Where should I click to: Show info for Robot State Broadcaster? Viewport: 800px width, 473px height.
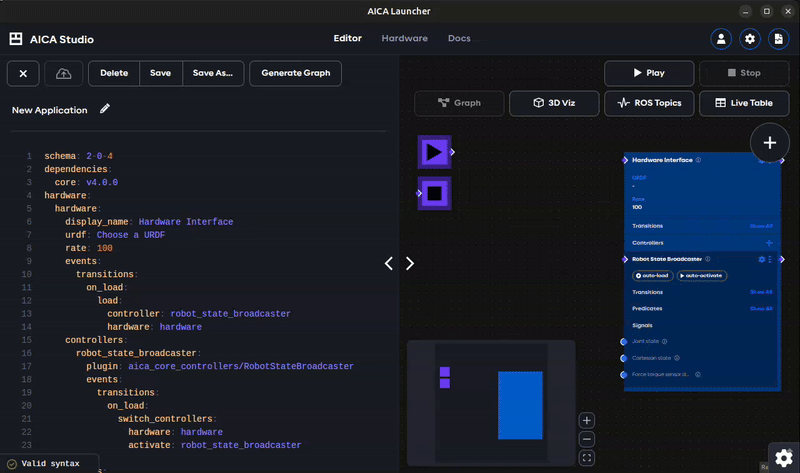click(x=708, y=259)
